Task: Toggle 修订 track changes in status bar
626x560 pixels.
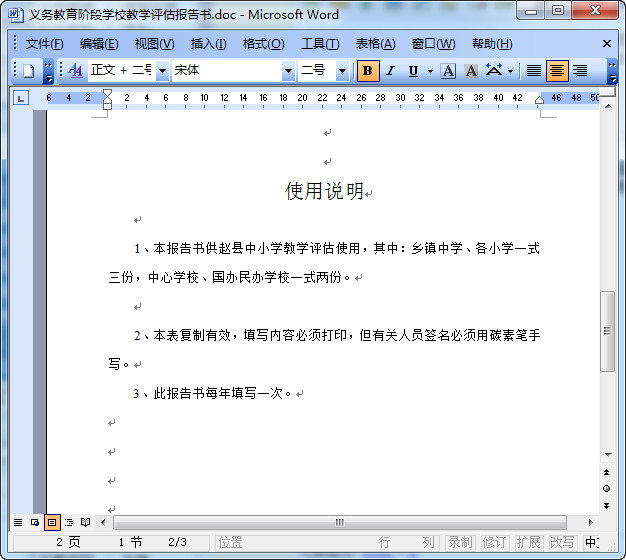Action: point(495,542)
